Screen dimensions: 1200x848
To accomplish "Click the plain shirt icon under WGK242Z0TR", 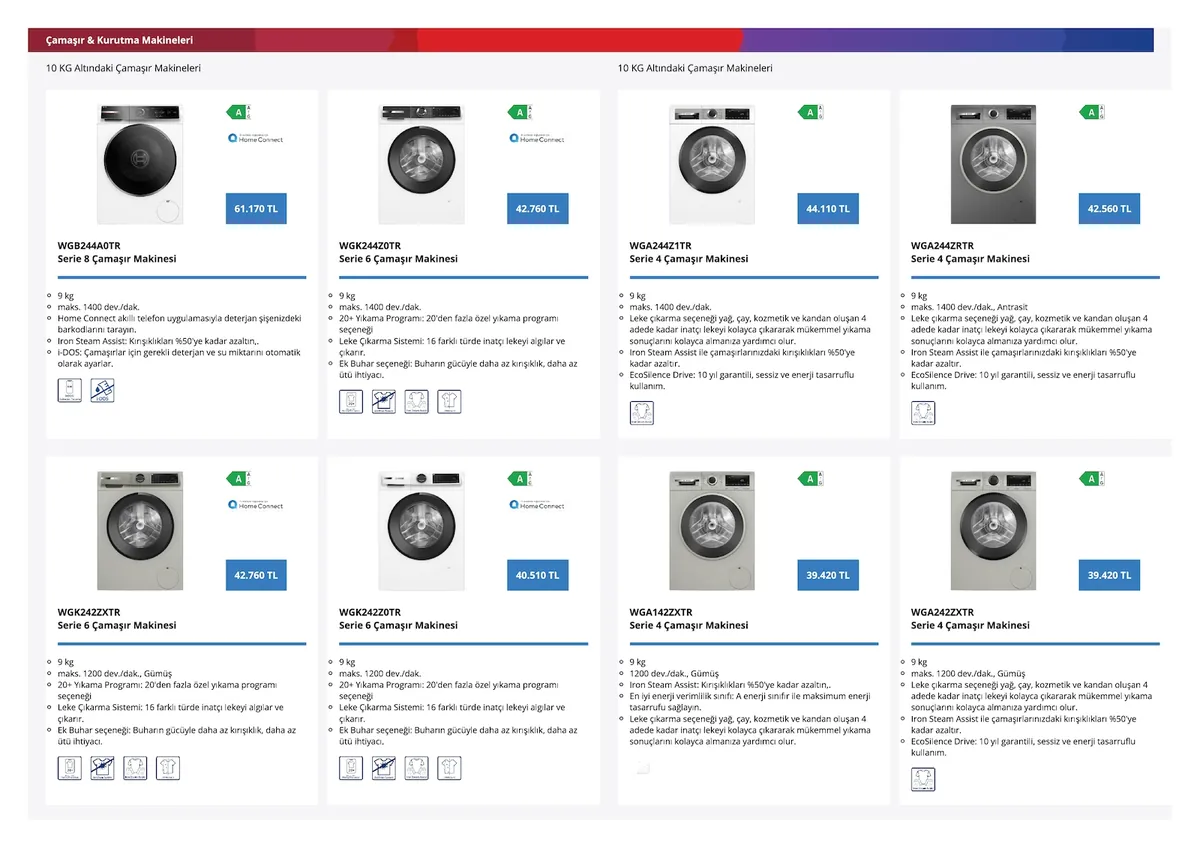I will point(449,769).
